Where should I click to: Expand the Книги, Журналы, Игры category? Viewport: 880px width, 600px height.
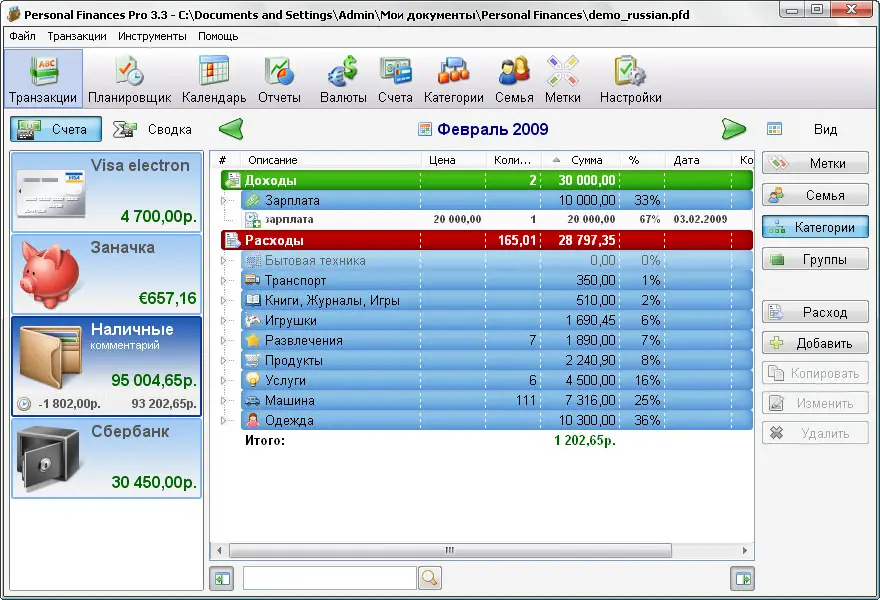pos(223,300)
